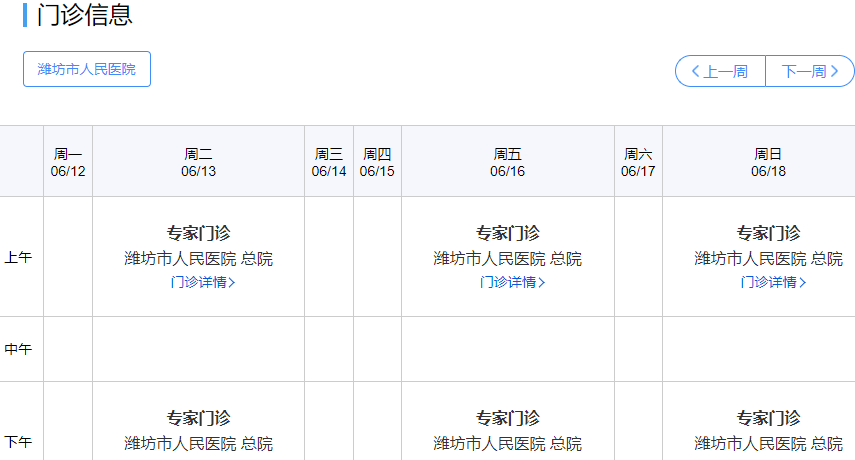The height and width of the screenshot is (460, 855).
Task: Click the 周五 06/16 column header
Action: click(x=508, y=162)
